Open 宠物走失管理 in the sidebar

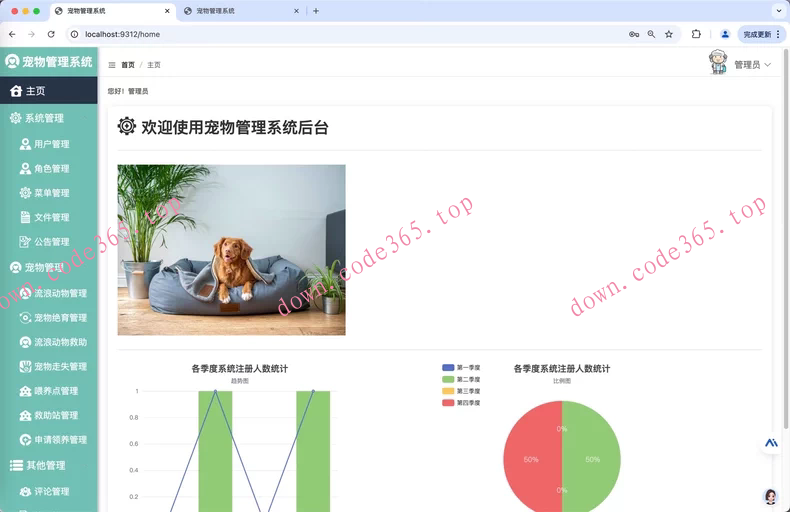click(x=48, y=366)
